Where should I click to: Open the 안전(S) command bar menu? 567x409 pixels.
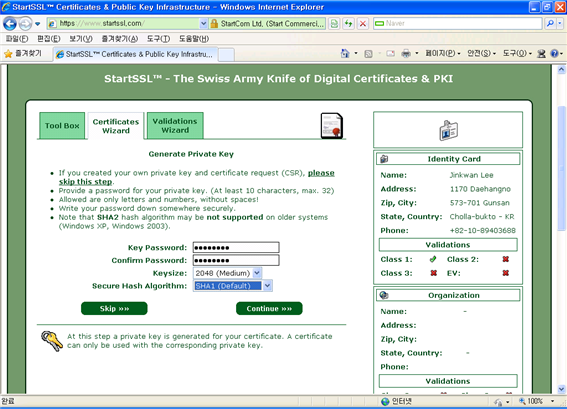click(481, 54)
